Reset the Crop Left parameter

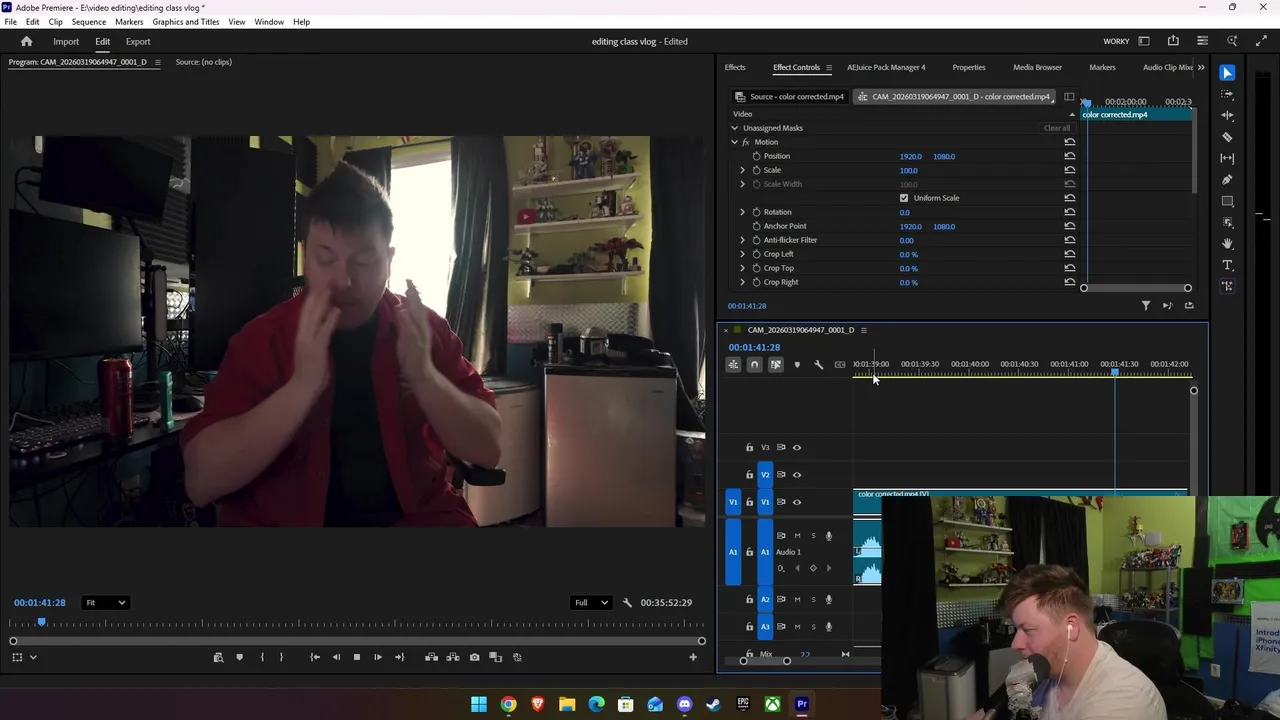[x=1069, y=254]
